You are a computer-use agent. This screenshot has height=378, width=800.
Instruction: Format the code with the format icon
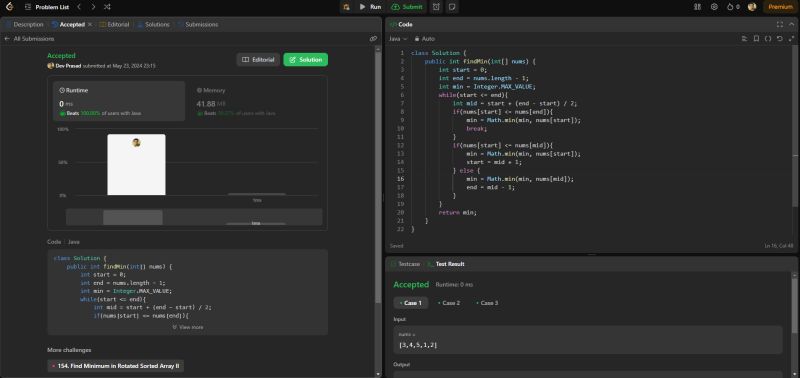point(744,39)
